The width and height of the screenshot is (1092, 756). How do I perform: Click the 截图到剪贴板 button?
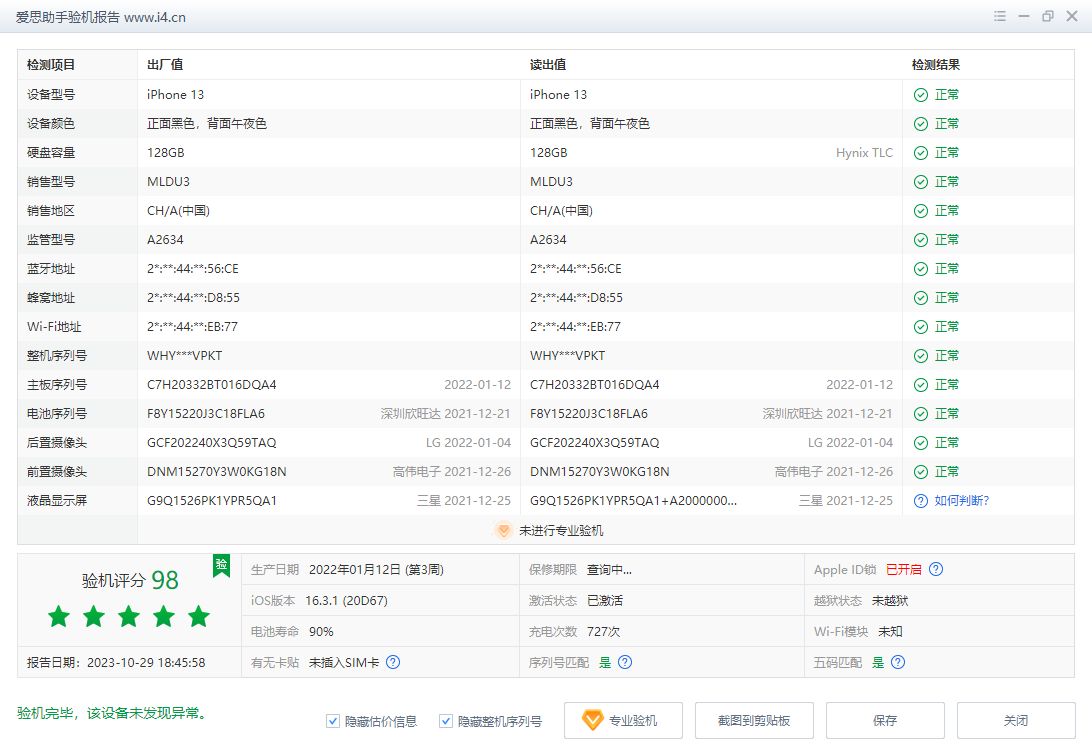[753, 720]
